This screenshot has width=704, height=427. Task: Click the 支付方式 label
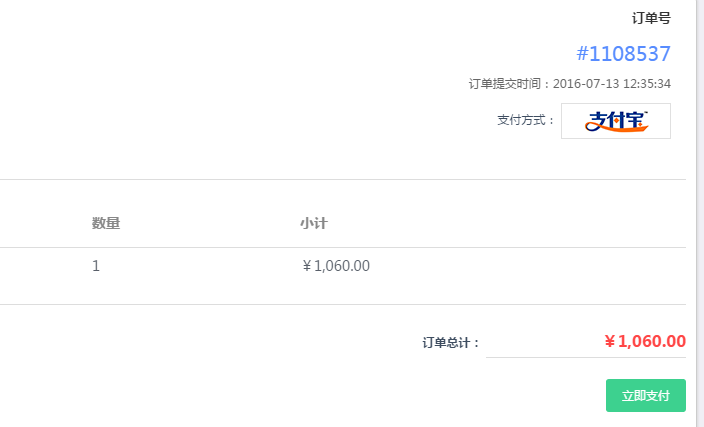tap(524, 121)
